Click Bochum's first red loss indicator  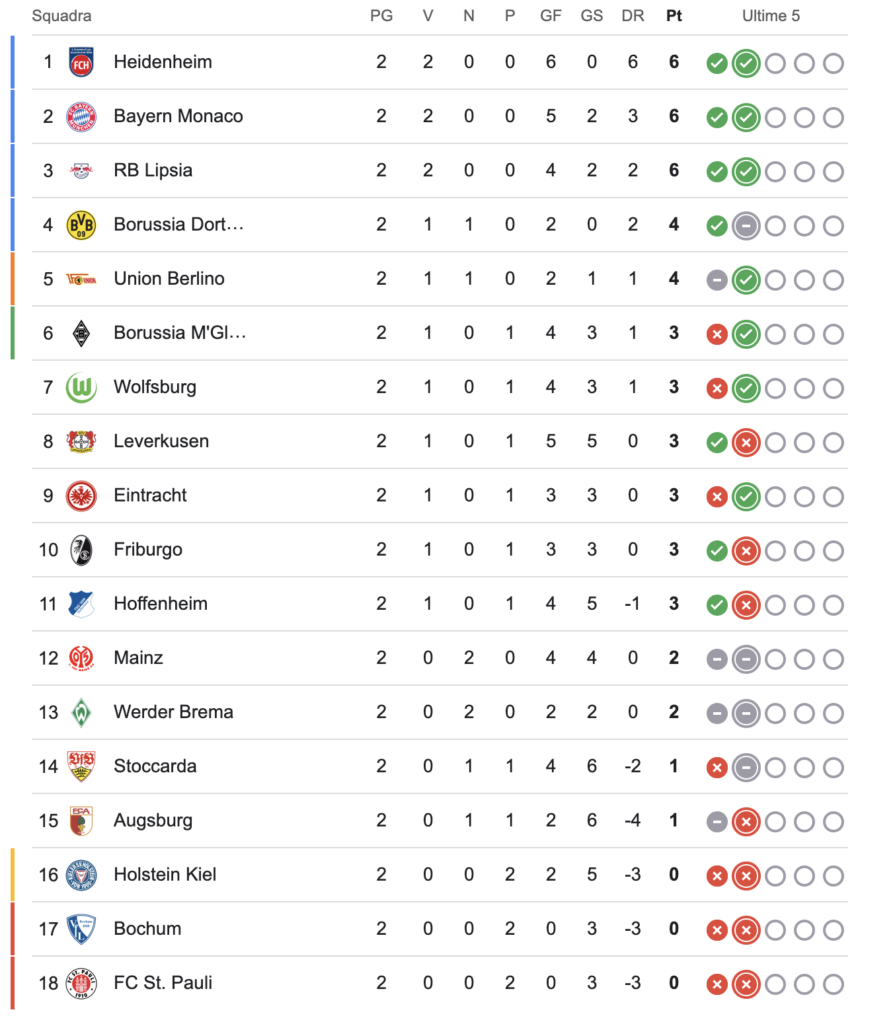[x=717, y=931]
